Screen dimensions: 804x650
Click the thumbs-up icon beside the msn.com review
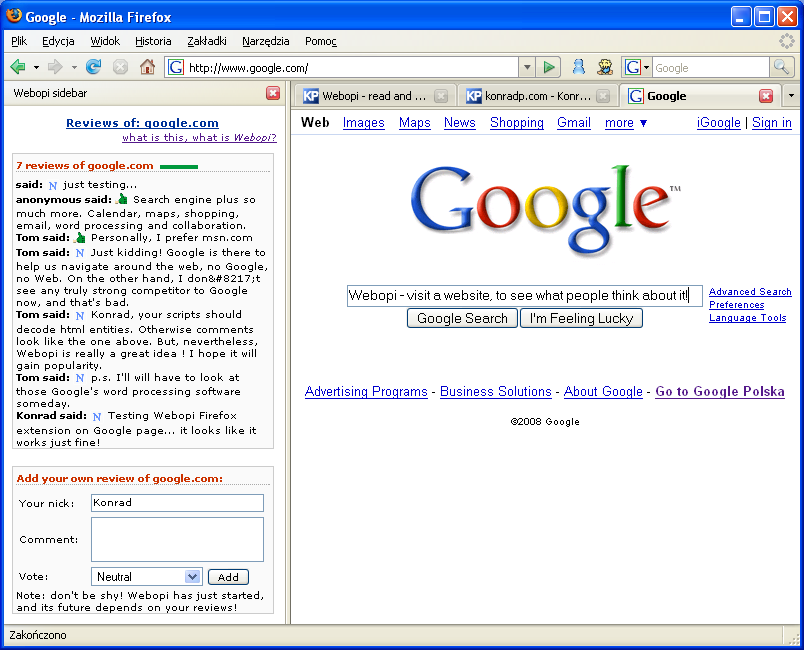click(x=80, y=237)
